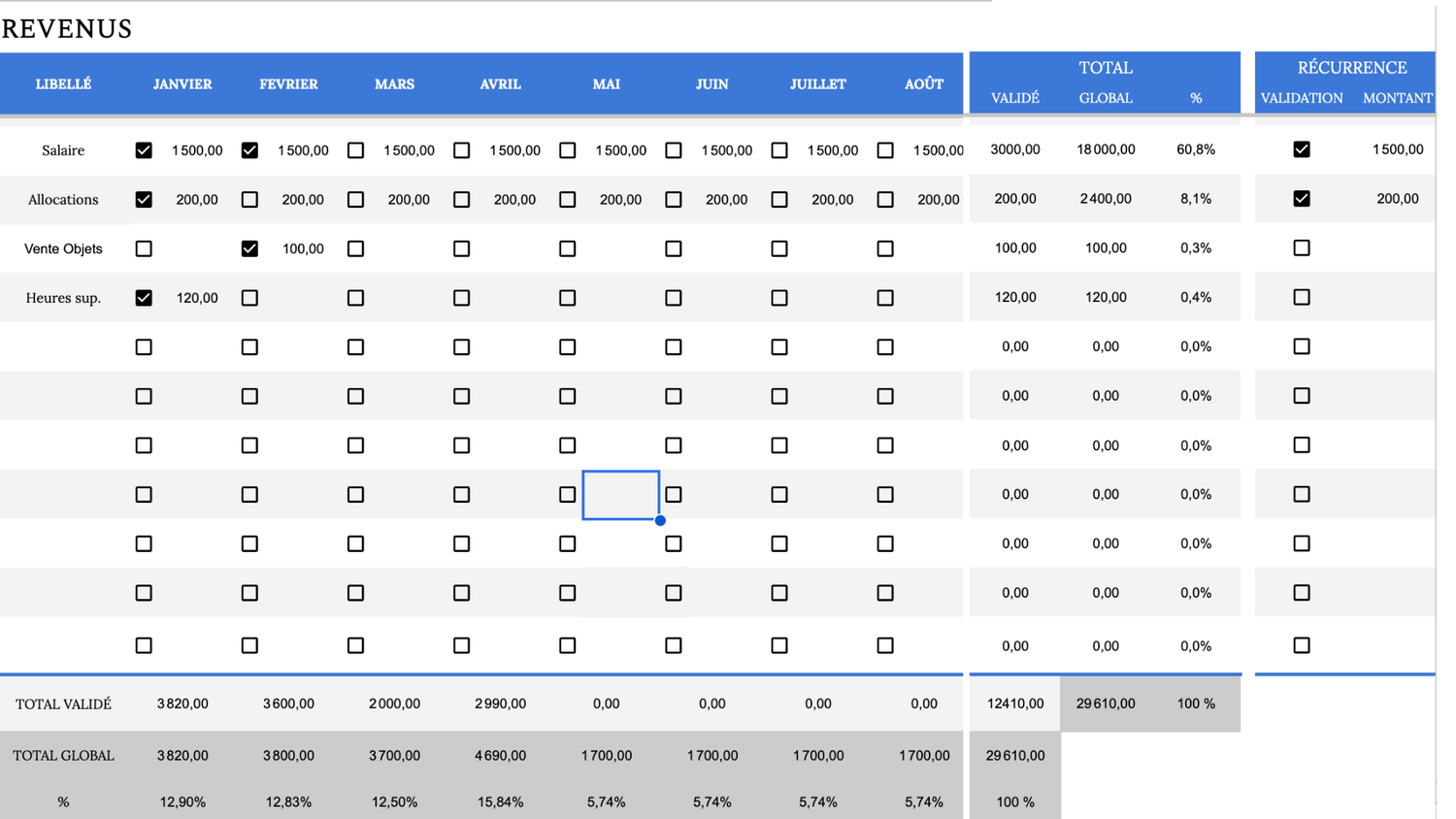Click the GLOBAL total sub-header

tap(1106, 98)
